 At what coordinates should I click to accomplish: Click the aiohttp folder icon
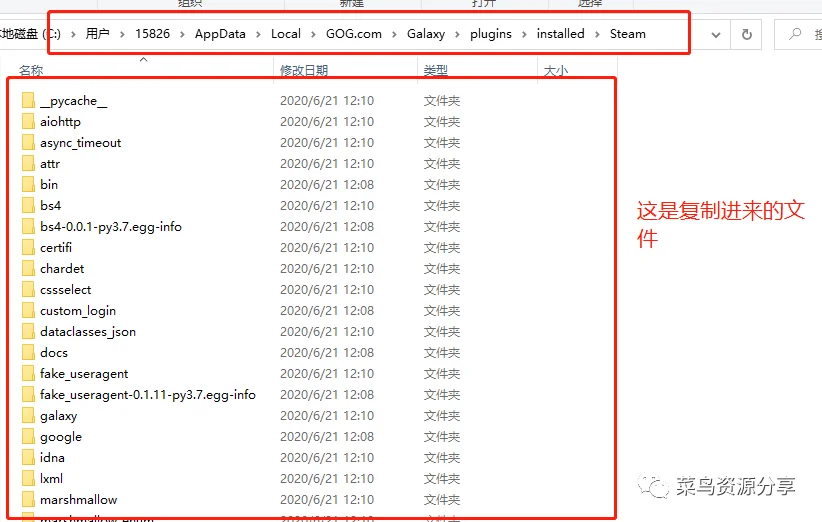(28, 122)
